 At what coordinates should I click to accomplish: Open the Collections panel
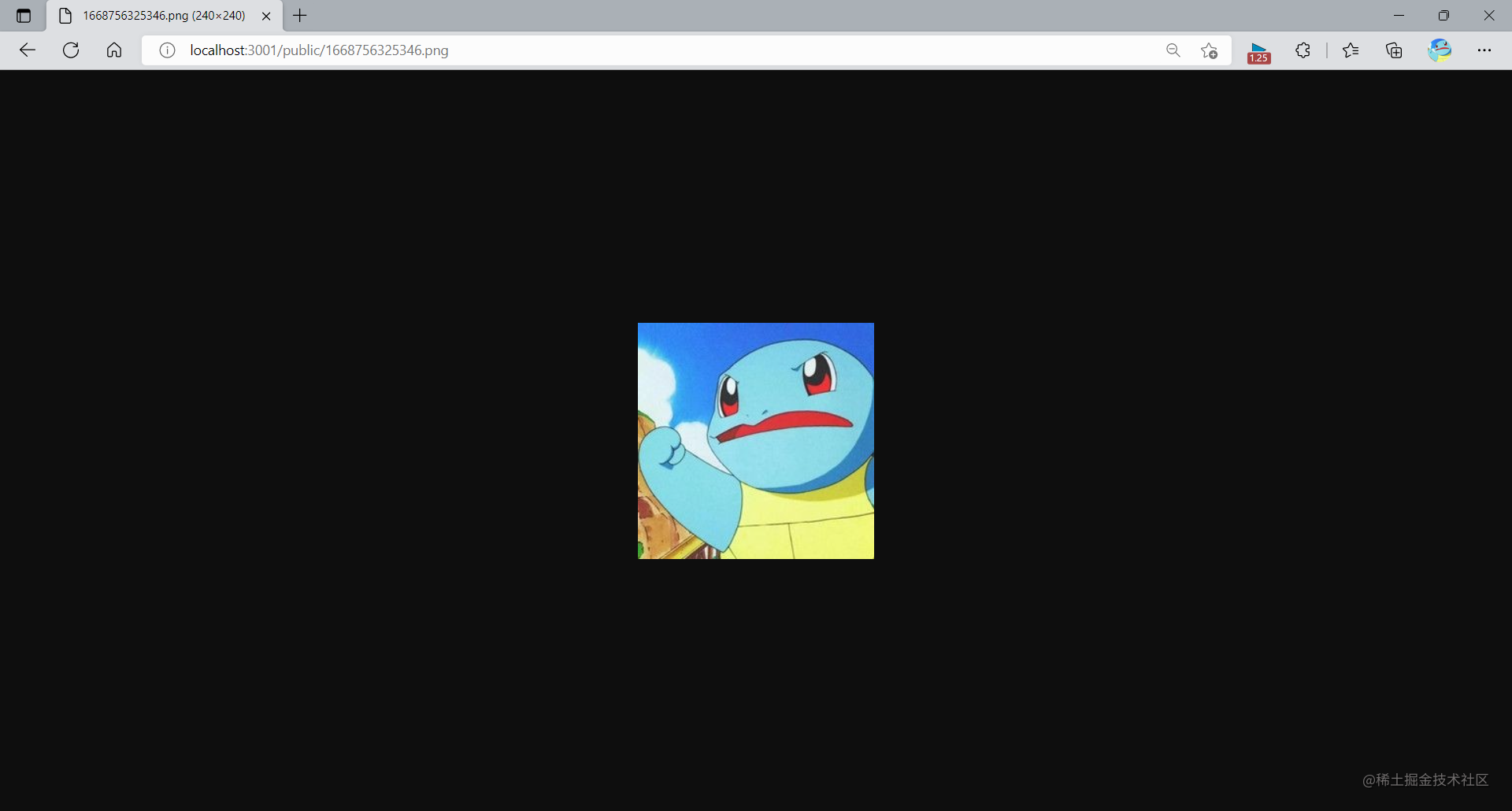(1394, 50)
